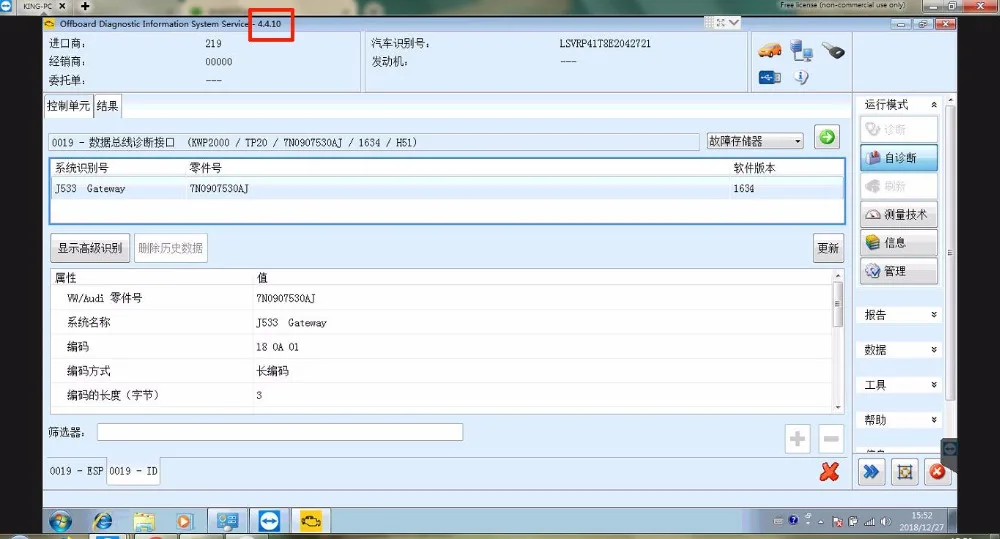Click the 零件号 column header
The width and height of the screenshot is (1000, 539).
tap(205, 168)
